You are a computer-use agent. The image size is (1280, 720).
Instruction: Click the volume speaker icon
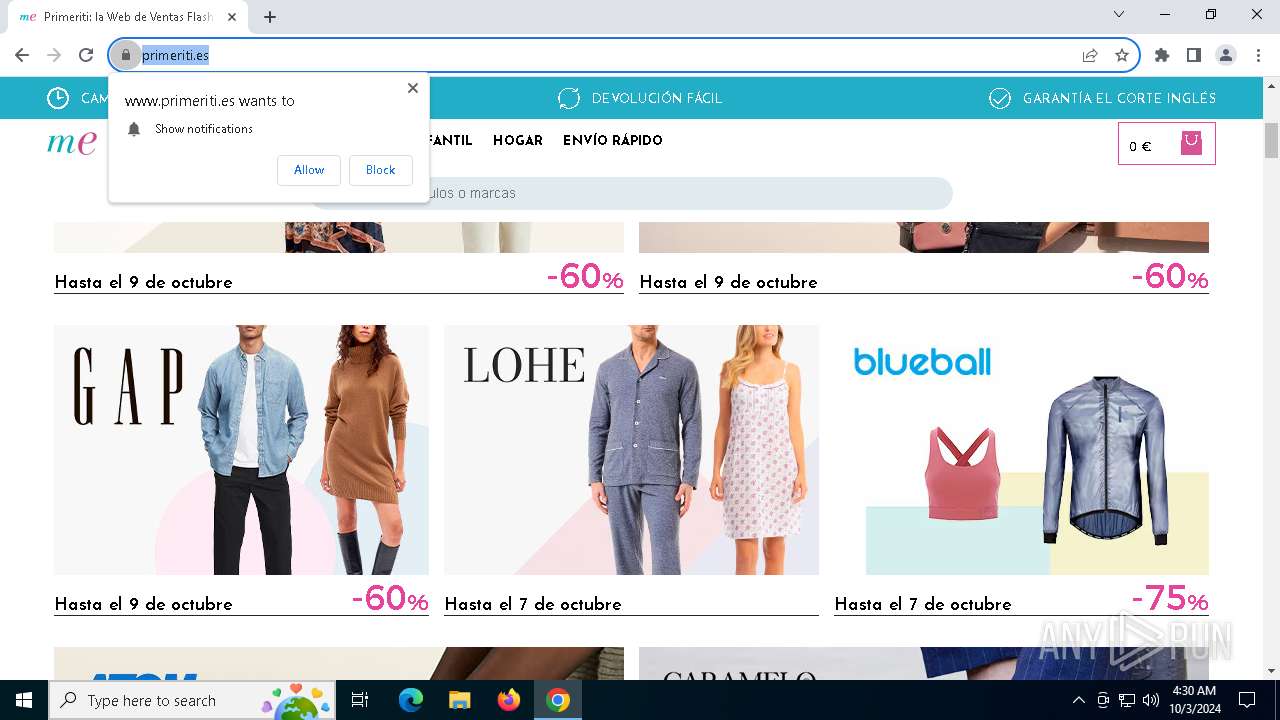tap(1151, 700)
